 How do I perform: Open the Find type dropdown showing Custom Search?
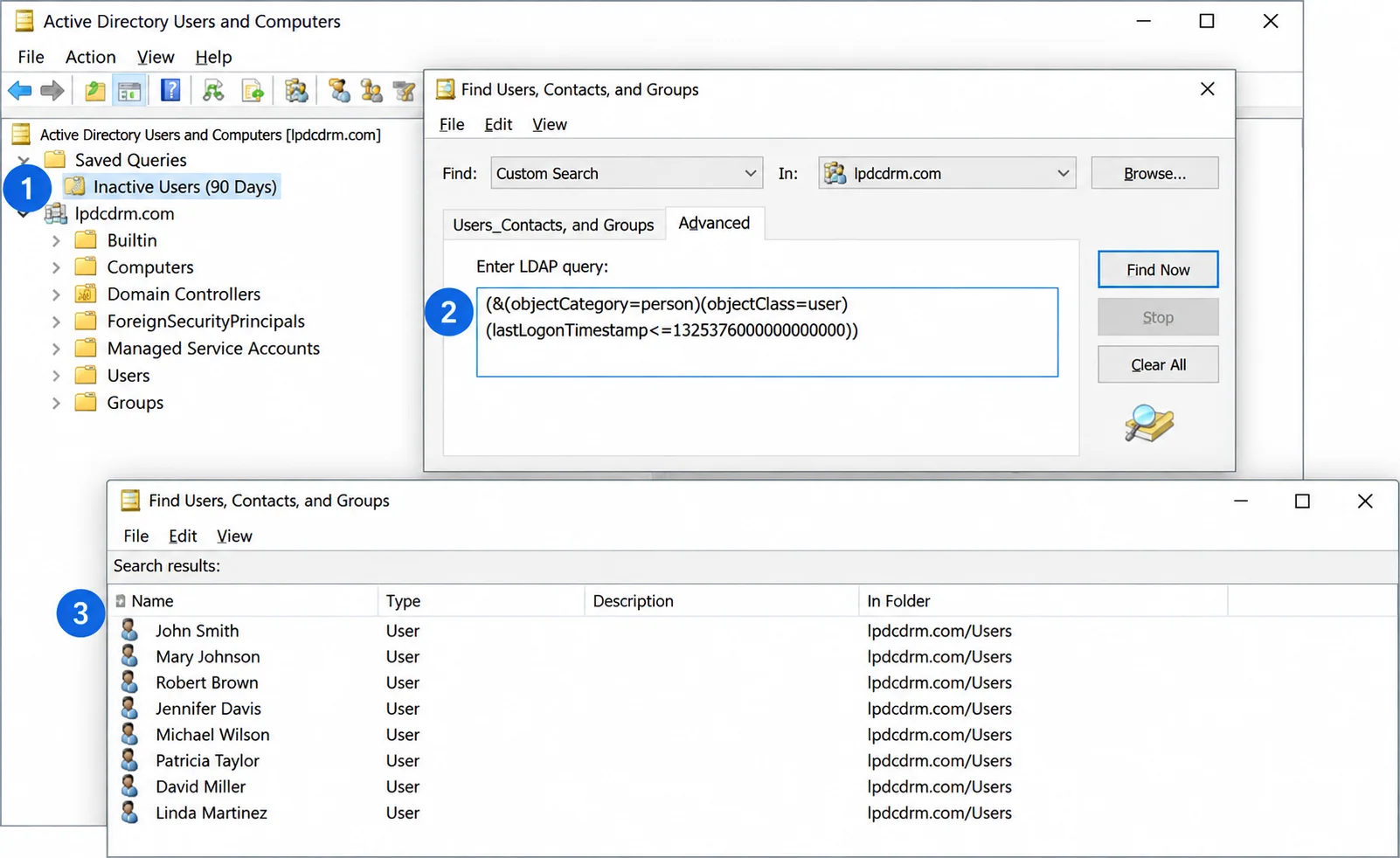click(627, 173)
